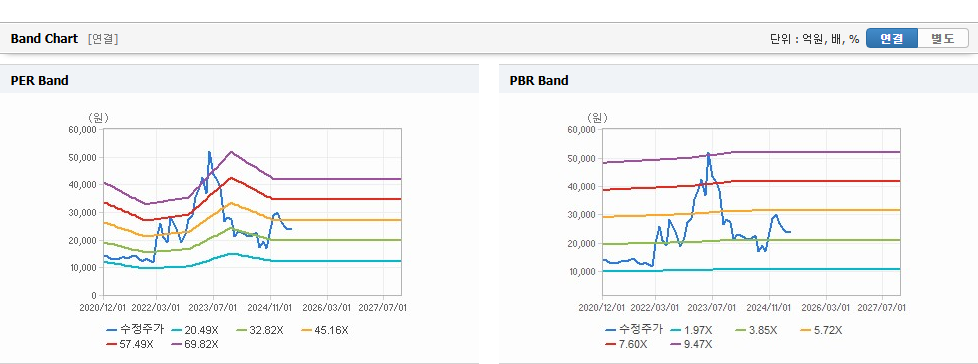Toggle the 9.47X legend entry in PBR Band
This screenshot has height=364, width=978.
pos(690,343)
